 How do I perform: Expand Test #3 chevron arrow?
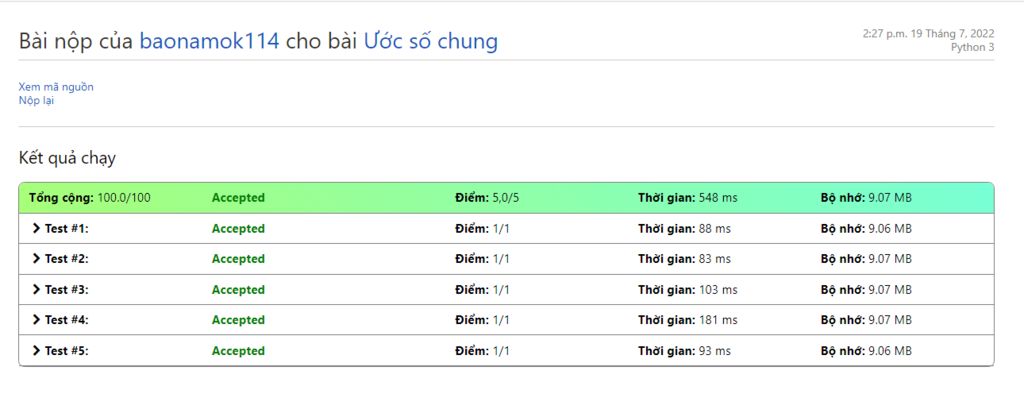tap(36, 290)
